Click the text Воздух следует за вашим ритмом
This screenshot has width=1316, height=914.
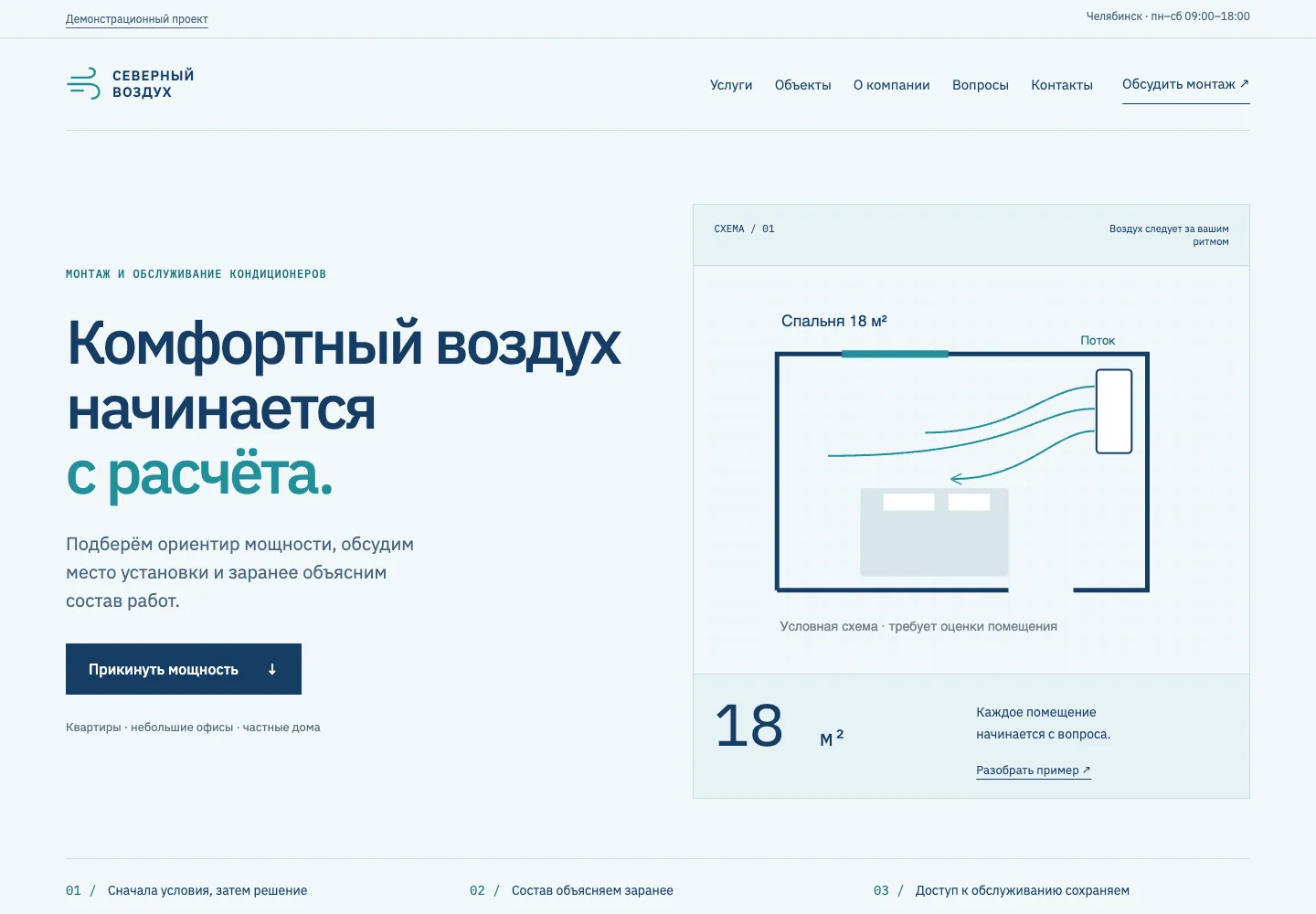[x=1169, y=235]
